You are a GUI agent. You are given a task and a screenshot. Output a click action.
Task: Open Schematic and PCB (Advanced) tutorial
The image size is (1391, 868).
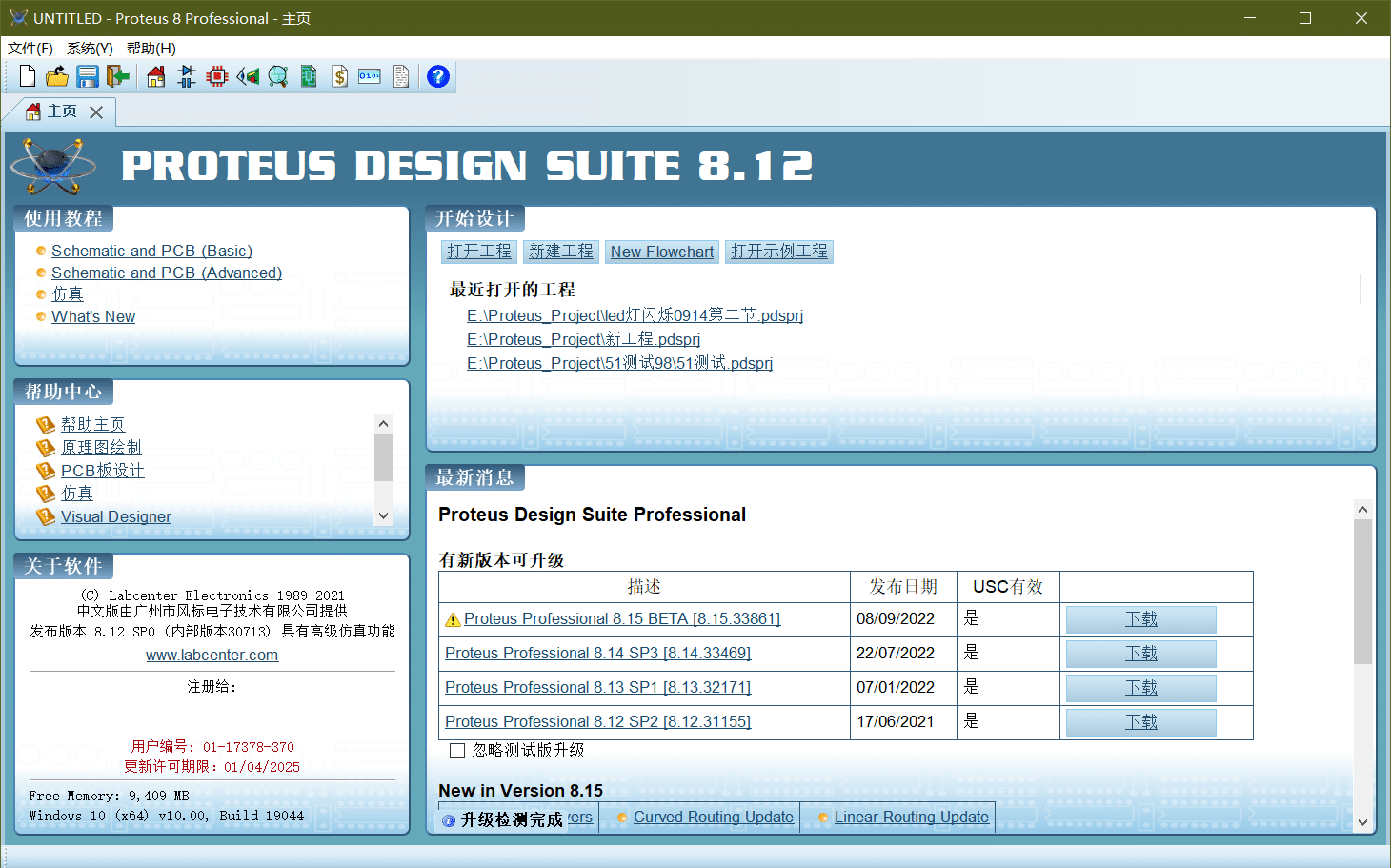tap(167, 273)
